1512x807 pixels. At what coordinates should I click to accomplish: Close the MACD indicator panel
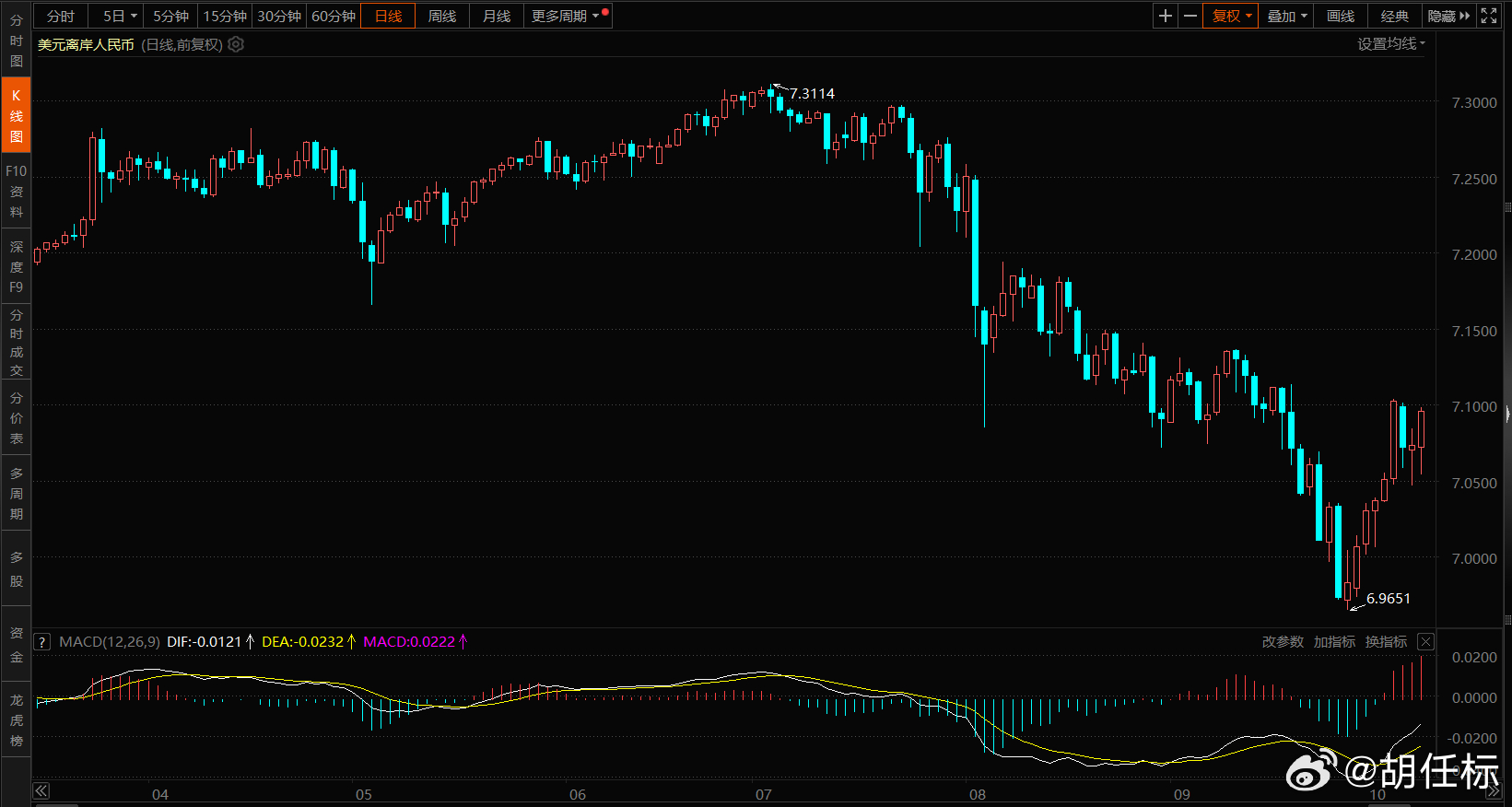[x=1425, y=642]
